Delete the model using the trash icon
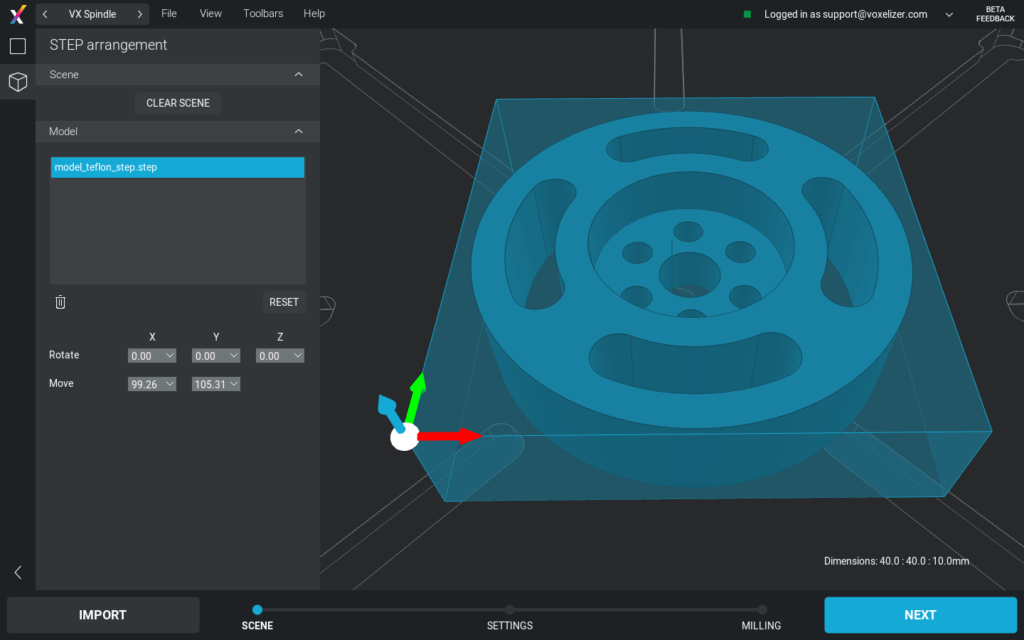 60,301
